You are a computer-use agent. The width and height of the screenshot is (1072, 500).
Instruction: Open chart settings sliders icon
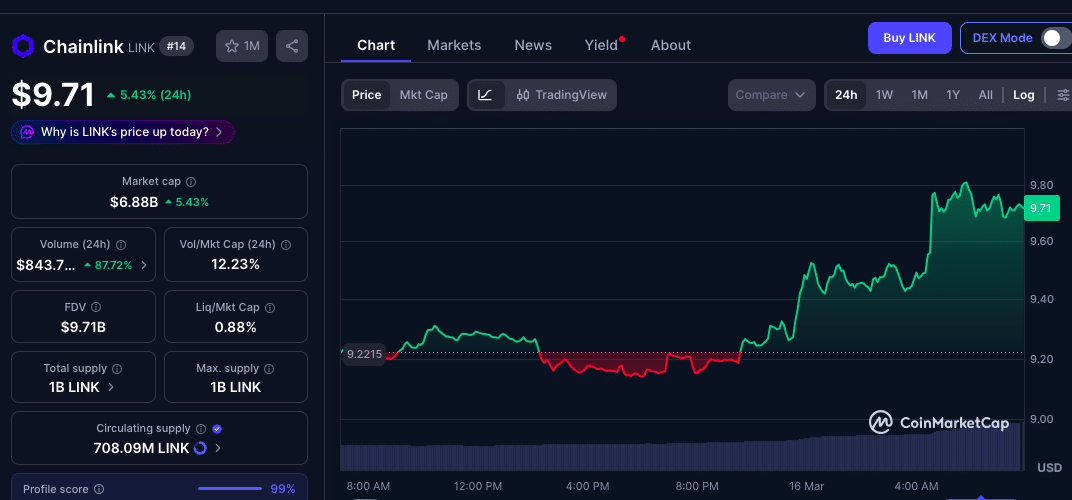1063,95
